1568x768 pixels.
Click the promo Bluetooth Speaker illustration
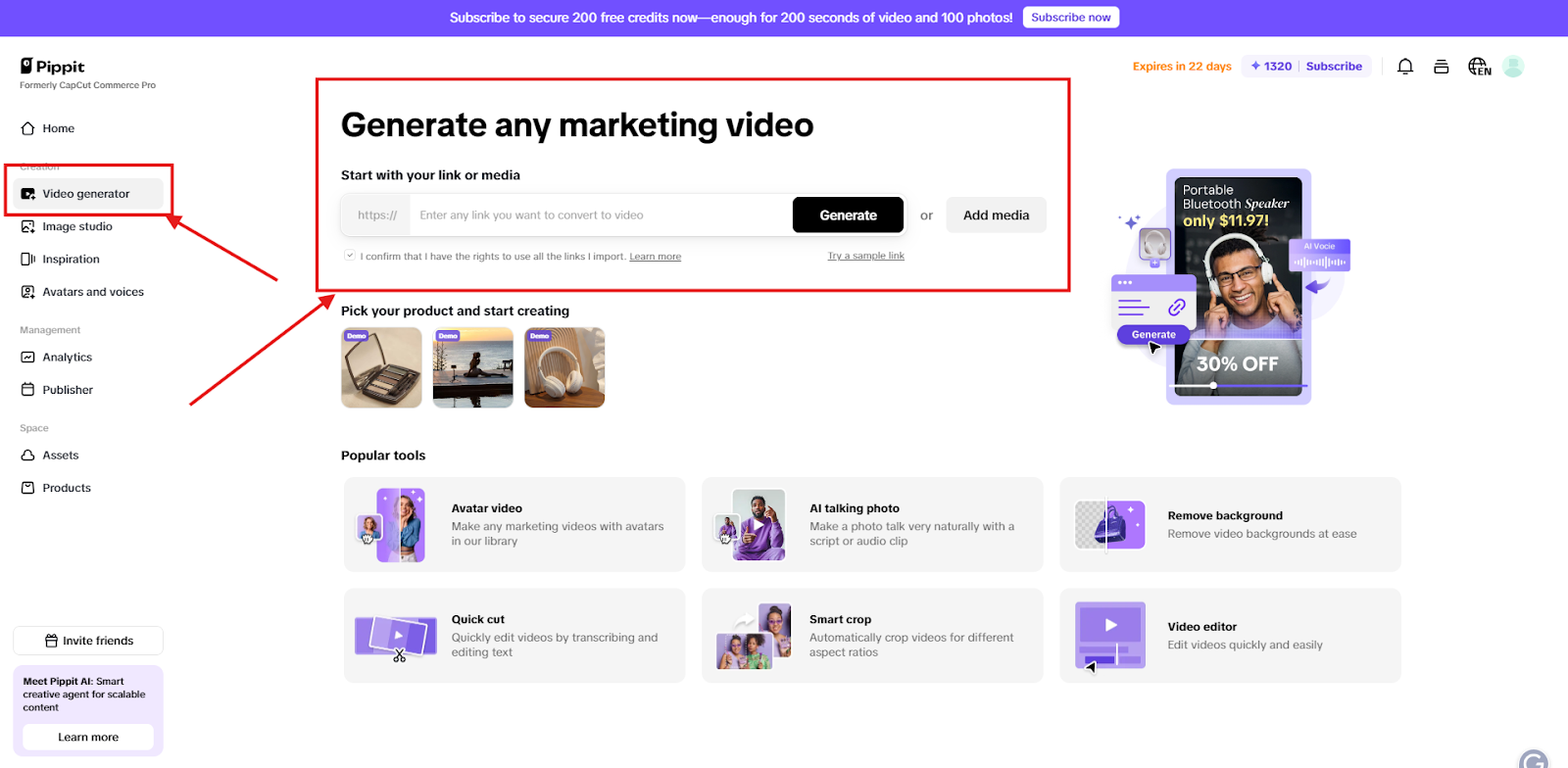click(1235, 287)
